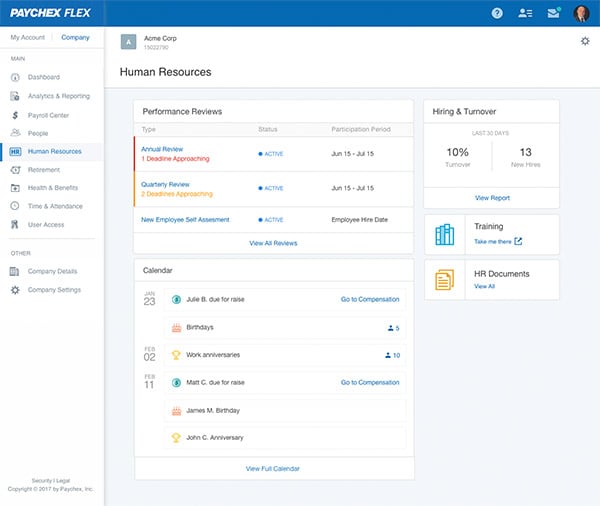Open New Employee Self Assessment link
The image size is (600, 506).
coord(185,219)
